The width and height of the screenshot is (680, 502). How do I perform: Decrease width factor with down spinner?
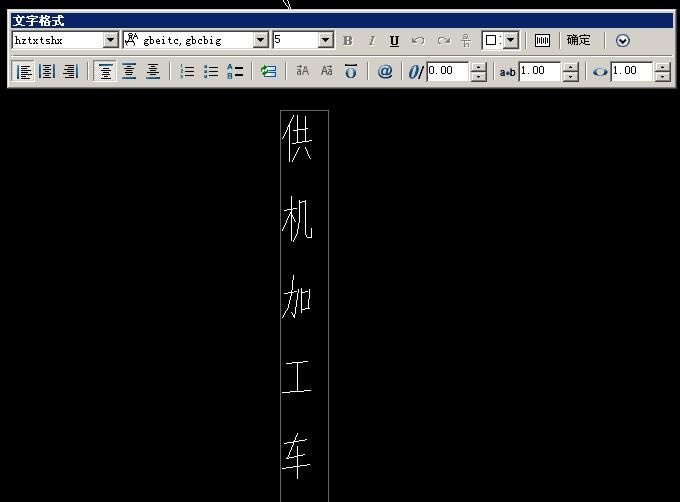click(663, 77)
